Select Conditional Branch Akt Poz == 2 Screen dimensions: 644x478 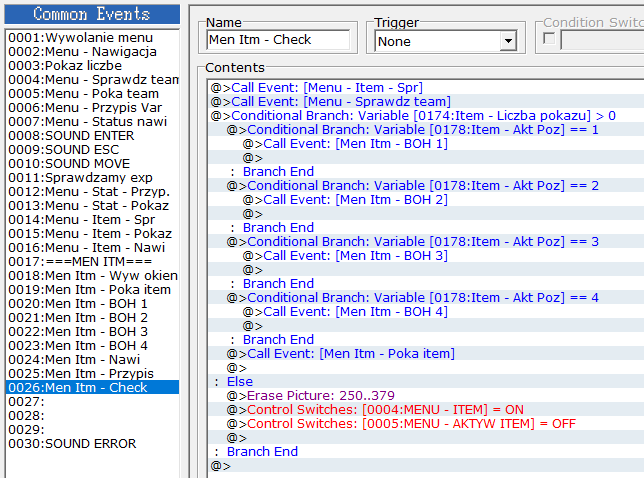pos(426,185)
